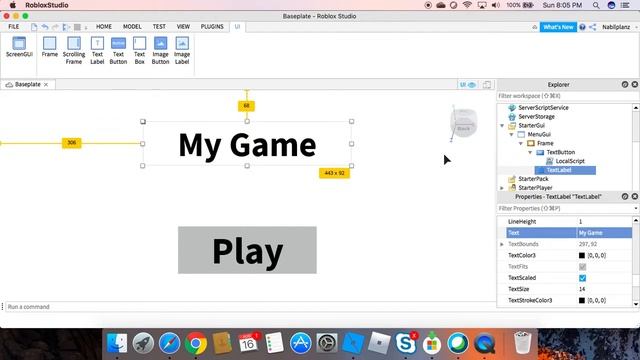
Task: Click the Text property value My Game
Action: coord(604,233)
